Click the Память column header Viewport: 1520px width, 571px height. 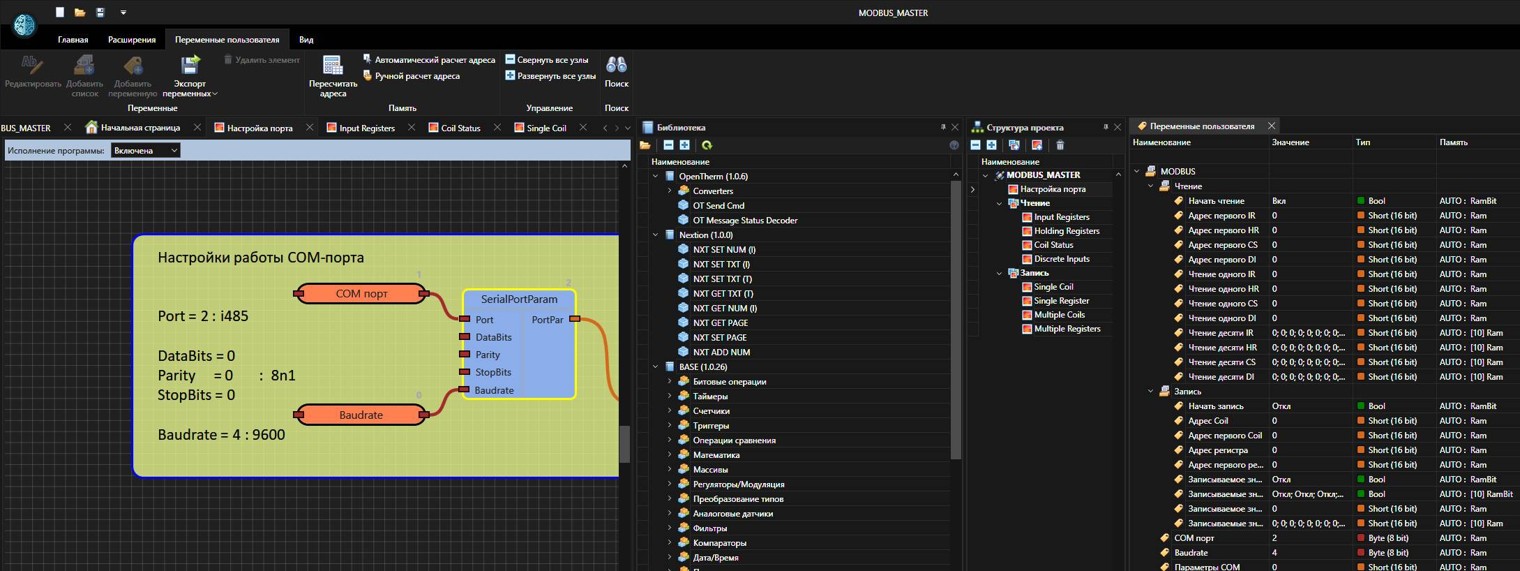[x=1453, y=143]
